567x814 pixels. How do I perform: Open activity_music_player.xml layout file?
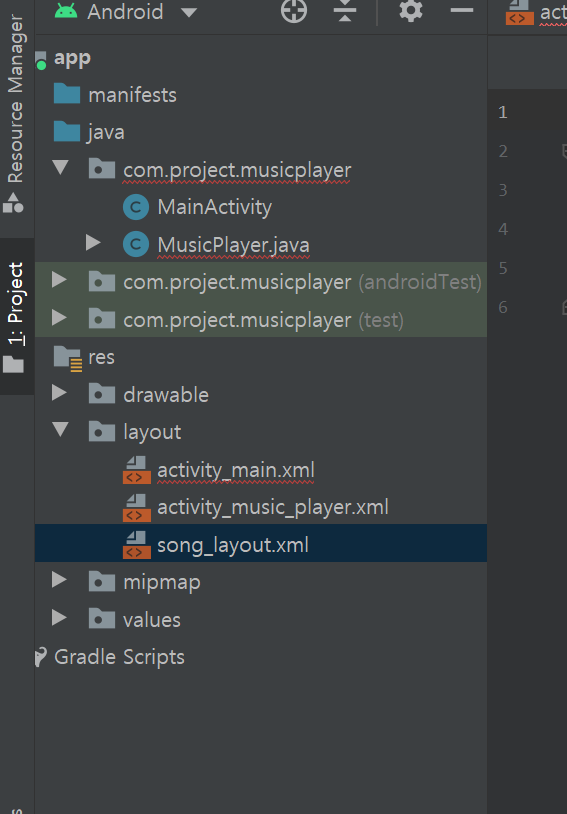[273, 508]
